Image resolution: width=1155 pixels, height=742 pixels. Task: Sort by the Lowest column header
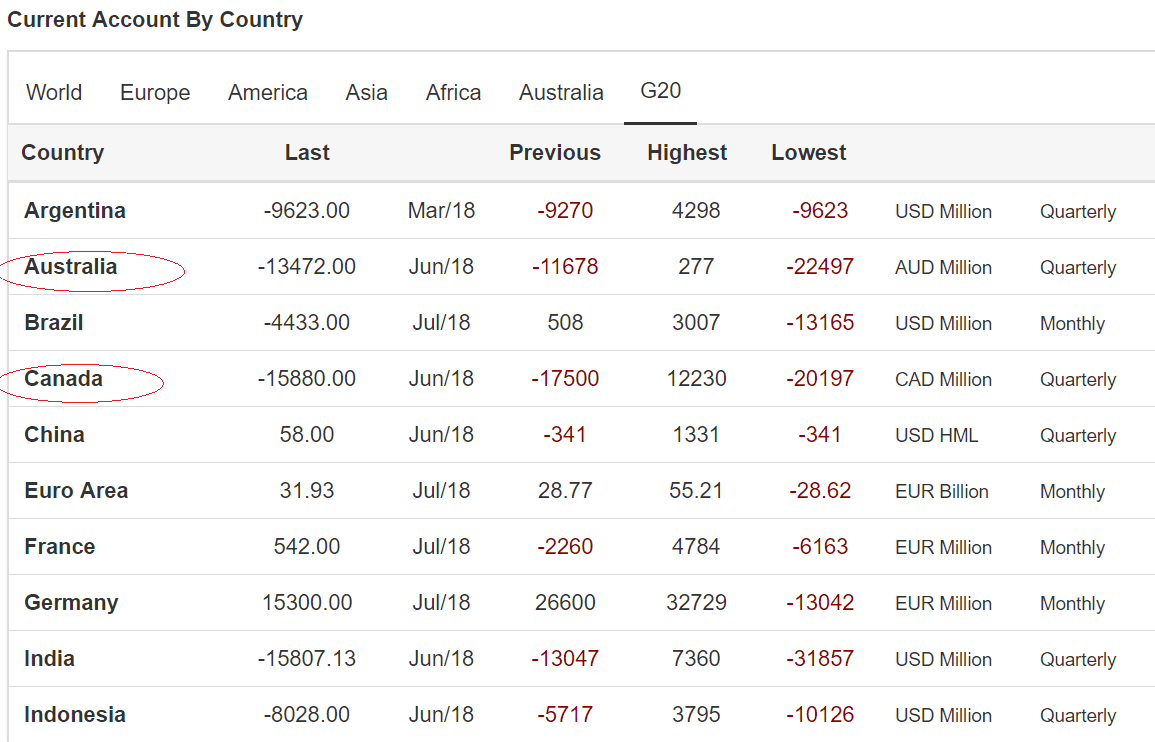click(x=808, y=153)
